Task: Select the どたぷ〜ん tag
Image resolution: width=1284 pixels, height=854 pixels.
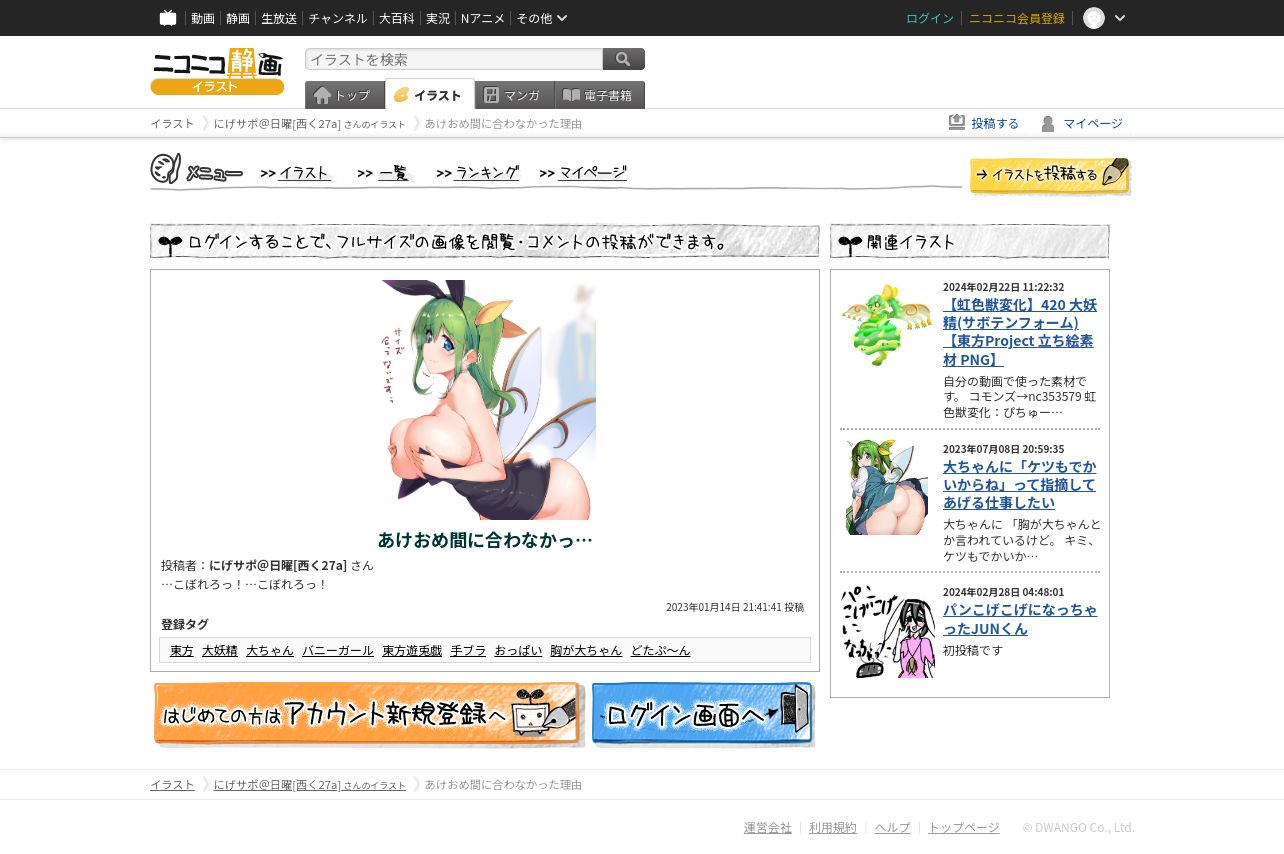Action: click(x=660, y=650)
